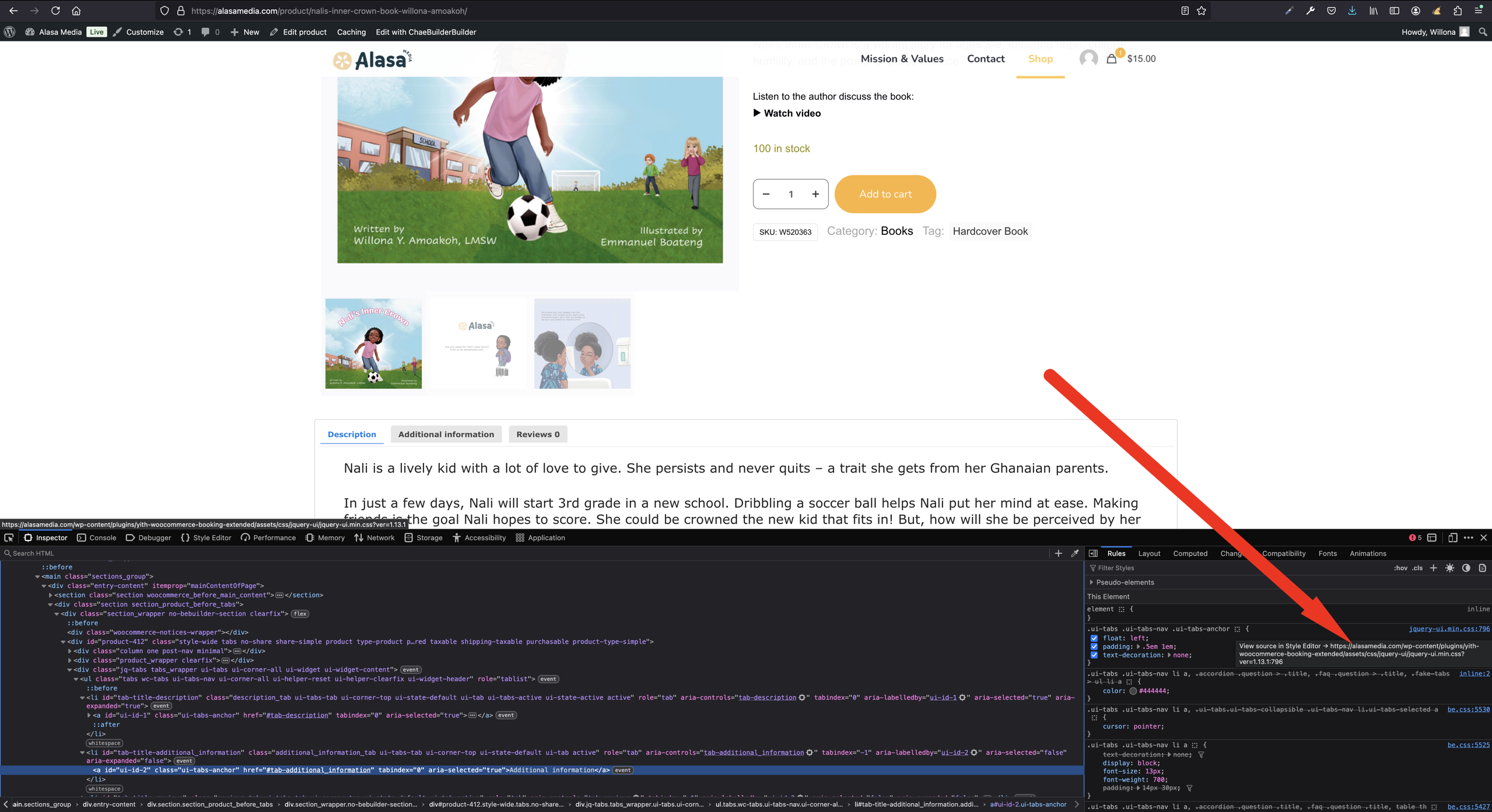Toggle print media simulation page icon
The image size is (1492, 812).
point(1482,568)
